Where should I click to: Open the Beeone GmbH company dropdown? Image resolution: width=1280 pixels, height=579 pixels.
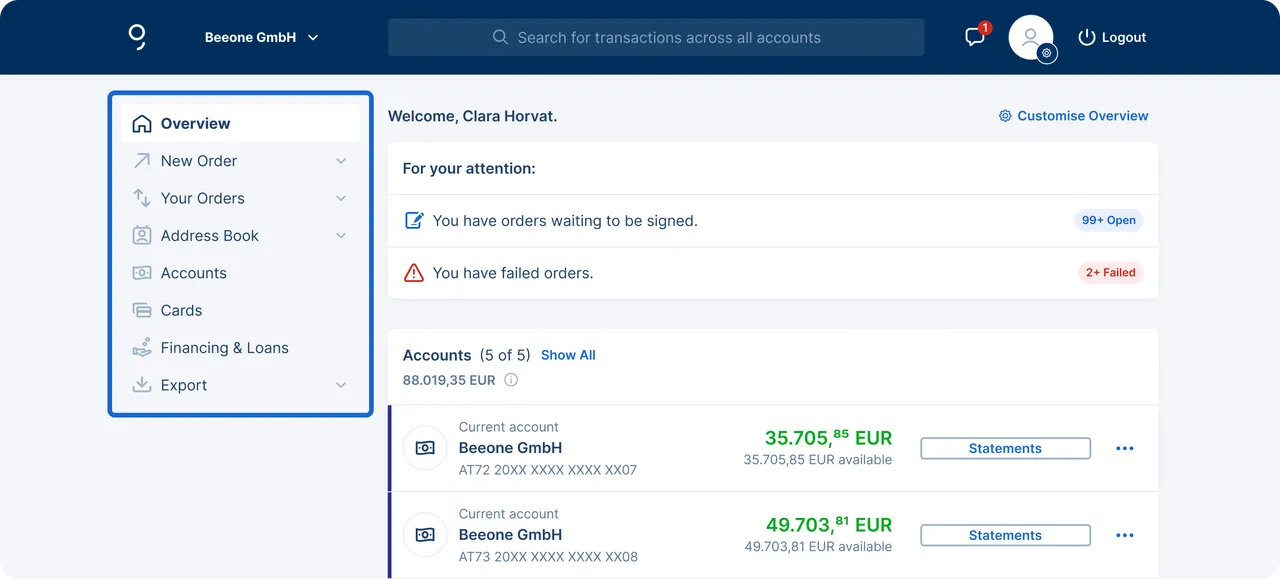click(x=262, y=37)
